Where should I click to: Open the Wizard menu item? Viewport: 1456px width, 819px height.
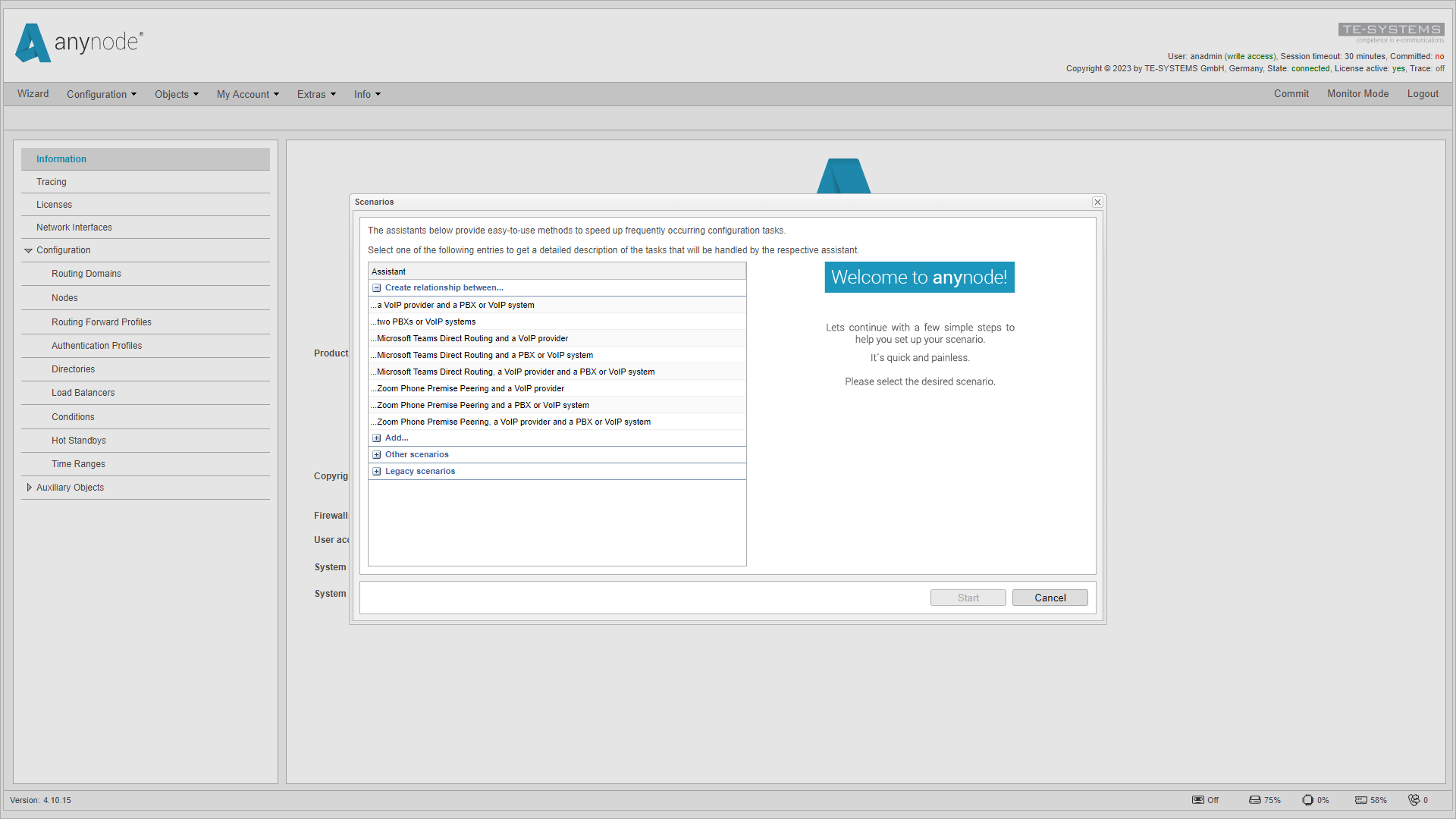(33, 93)
